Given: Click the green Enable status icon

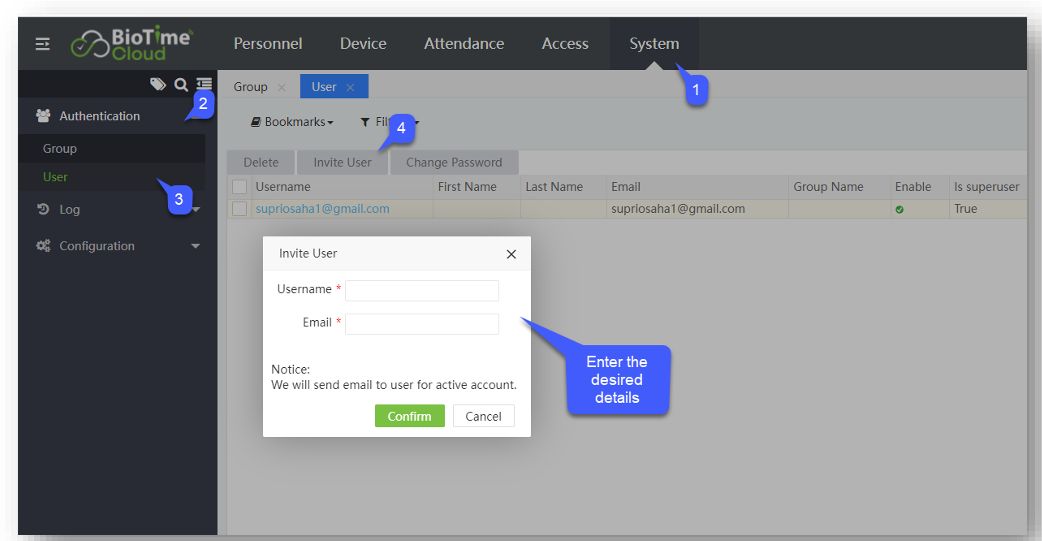Looking at the screenshot, I should pyautogui.click(x=899, y=210).
